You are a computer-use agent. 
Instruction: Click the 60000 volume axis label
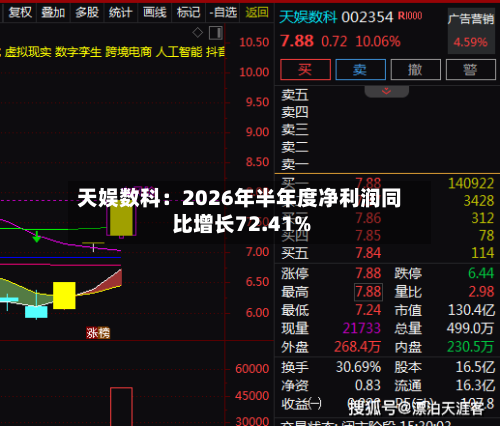252,369
